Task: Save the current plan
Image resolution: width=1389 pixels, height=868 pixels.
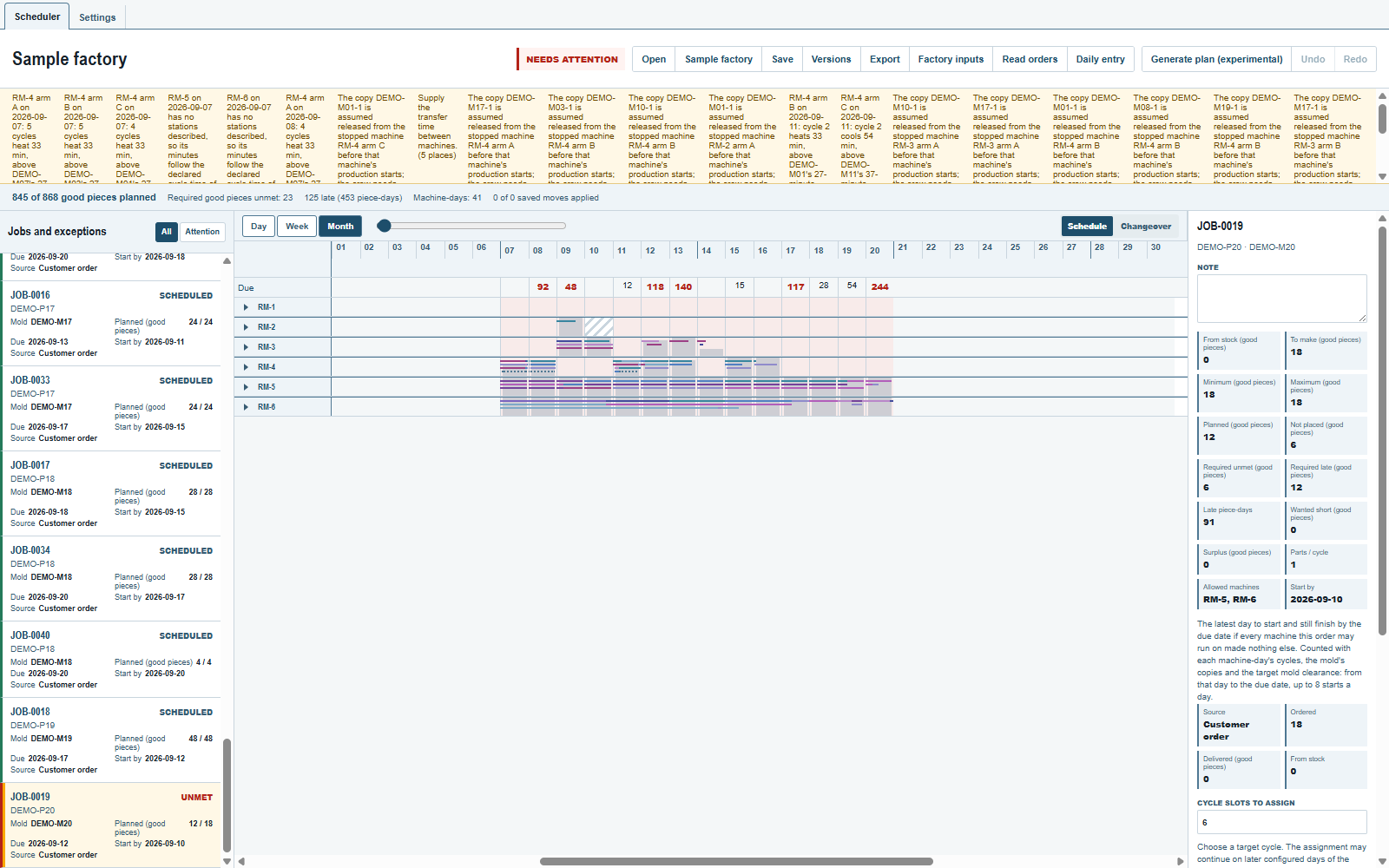Action: click(x=782, y=59)
